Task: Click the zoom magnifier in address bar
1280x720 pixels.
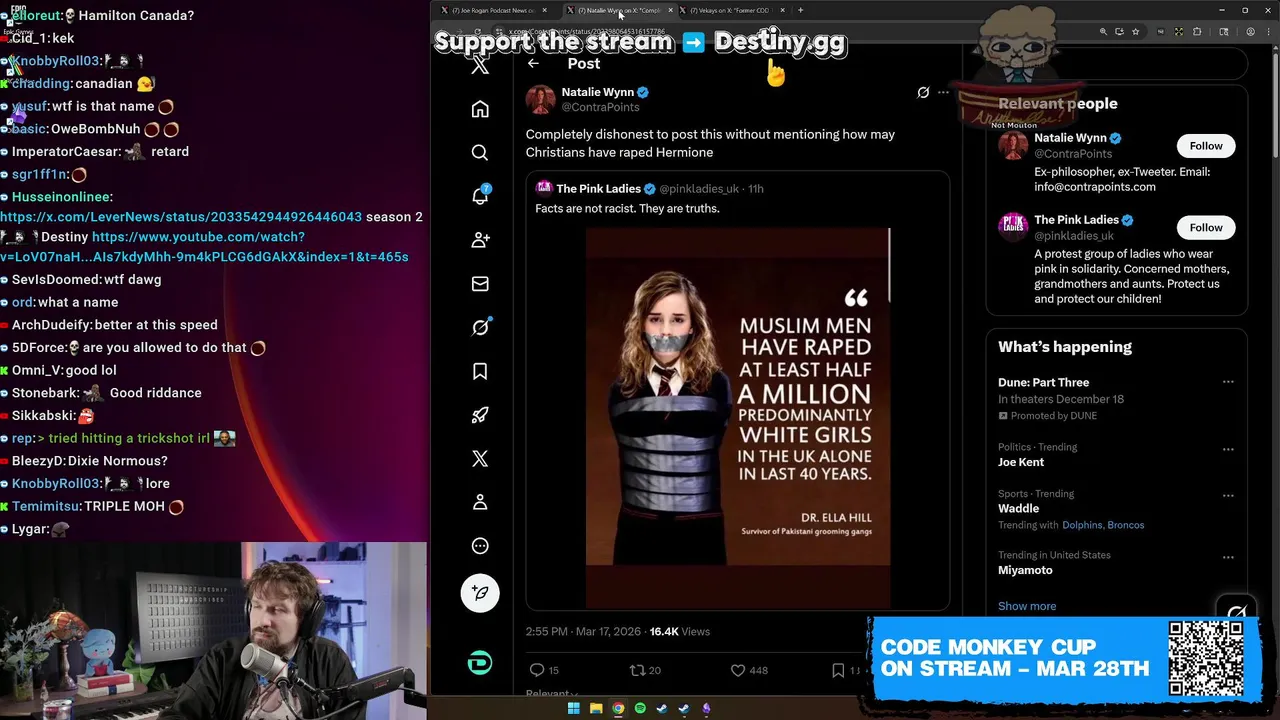Action: pos(1104,32)
